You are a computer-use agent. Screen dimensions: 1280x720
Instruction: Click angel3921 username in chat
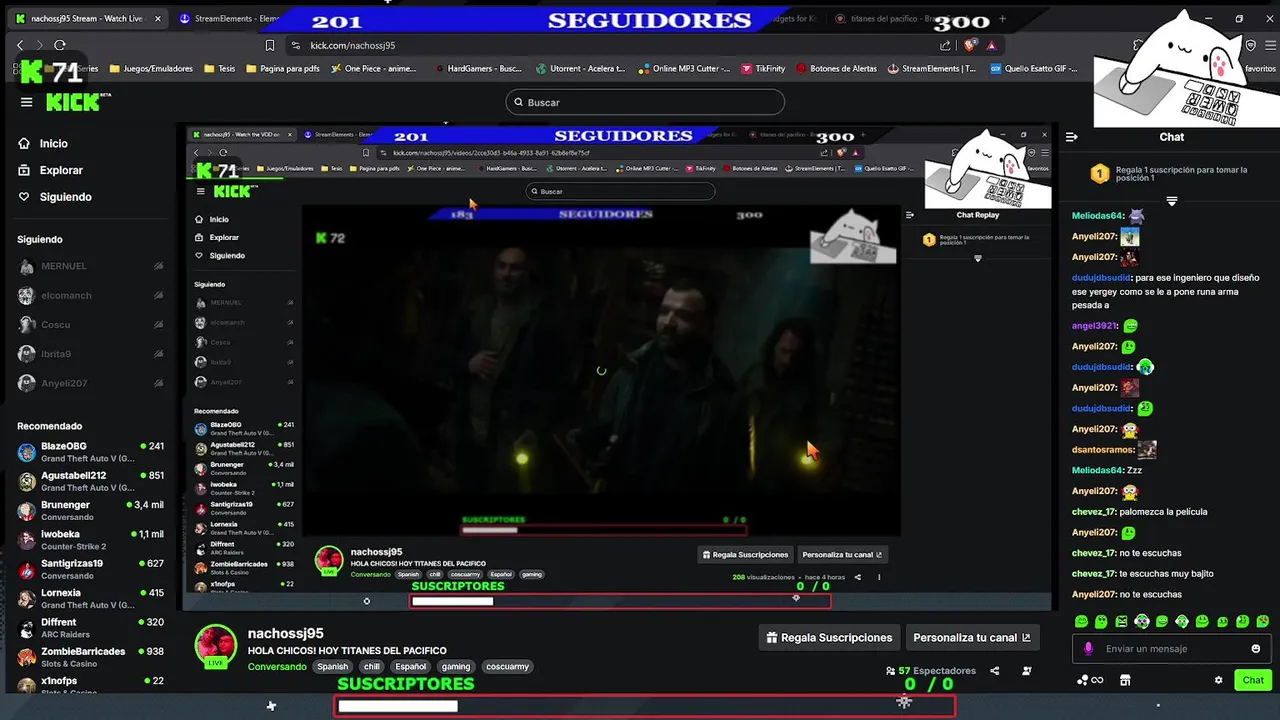point(1095,326)
